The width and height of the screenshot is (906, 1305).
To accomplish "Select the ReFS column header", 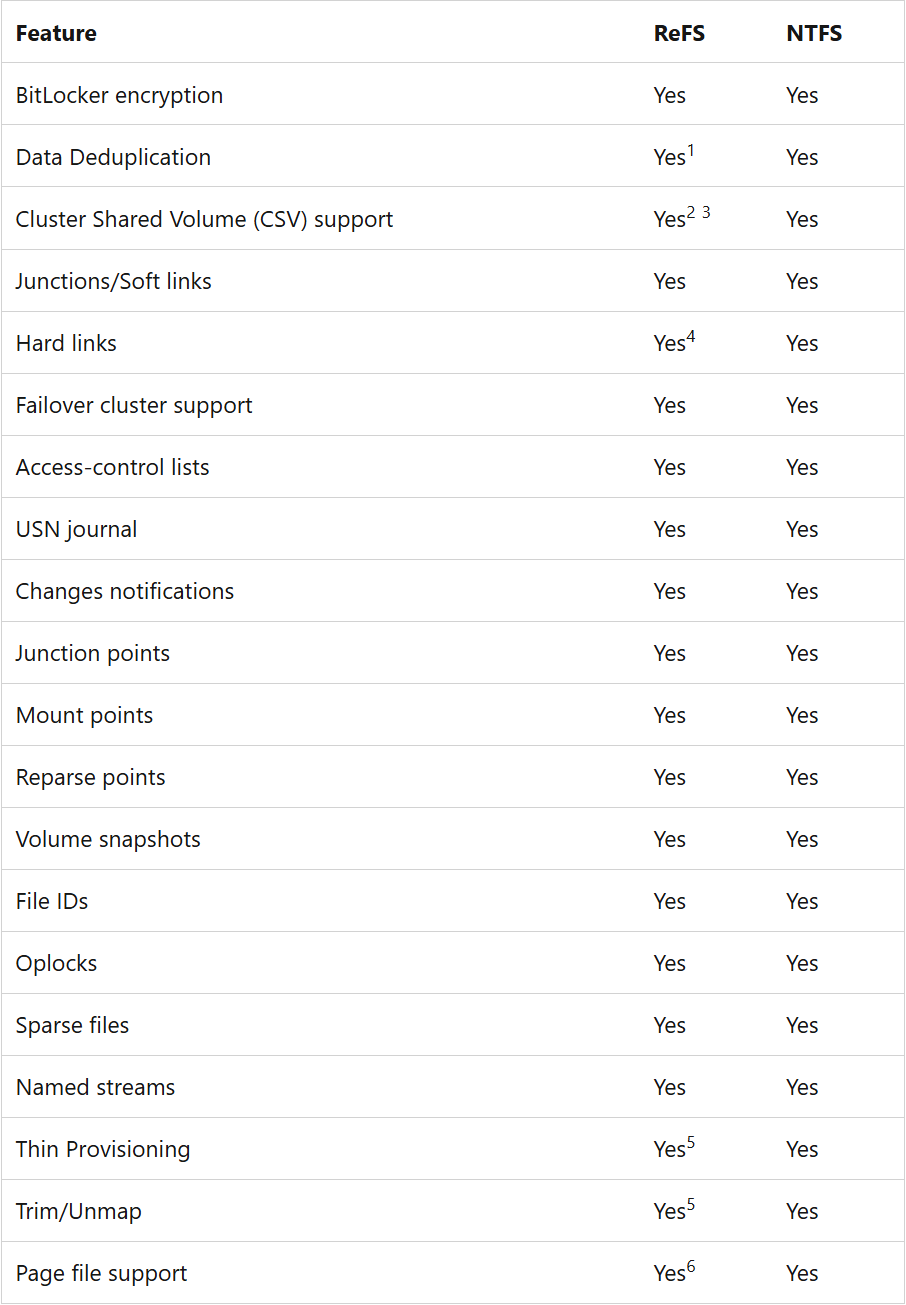I will 679,33.
